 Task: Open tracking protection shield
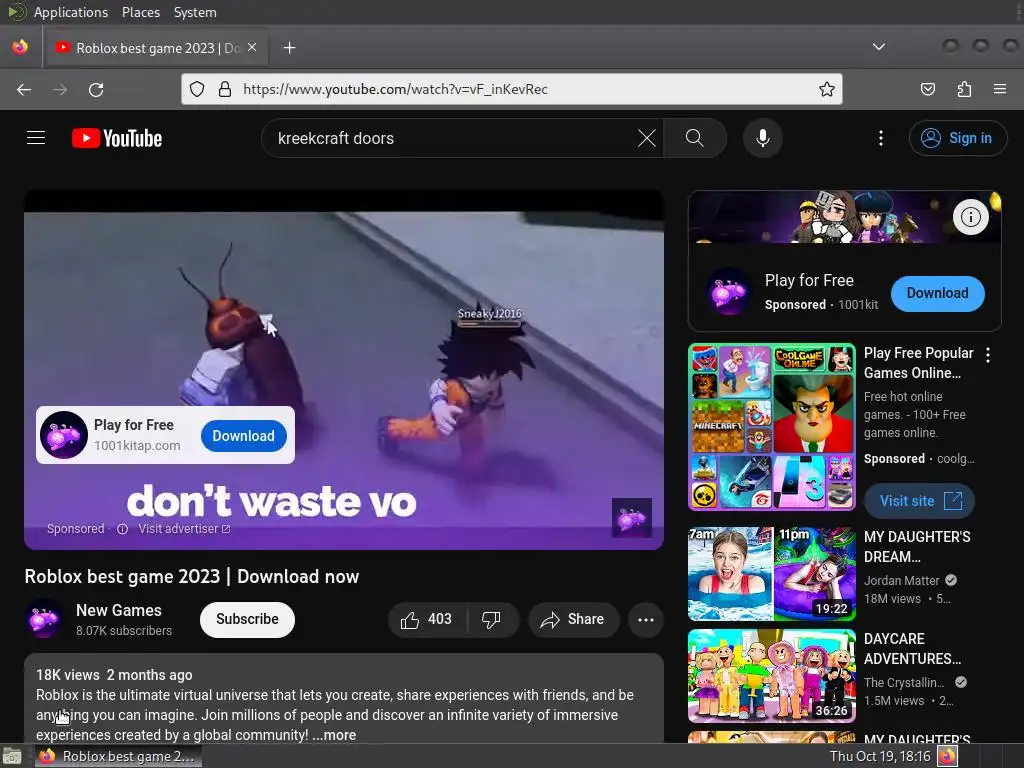[x=197, y=89]
